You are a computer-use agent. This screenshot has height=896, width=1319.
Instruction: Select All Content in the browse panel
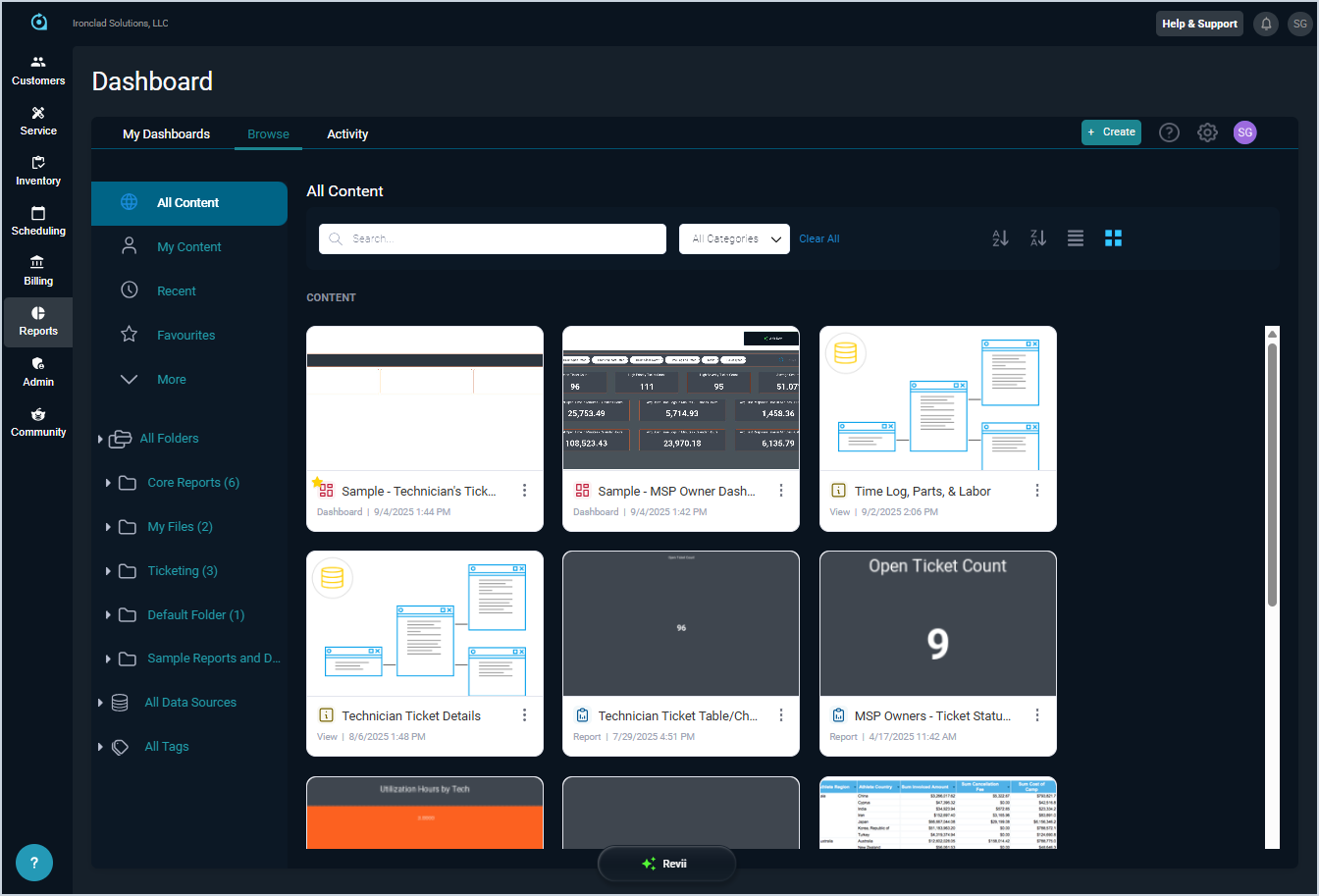pyautogui.click(x=189, y=203)
